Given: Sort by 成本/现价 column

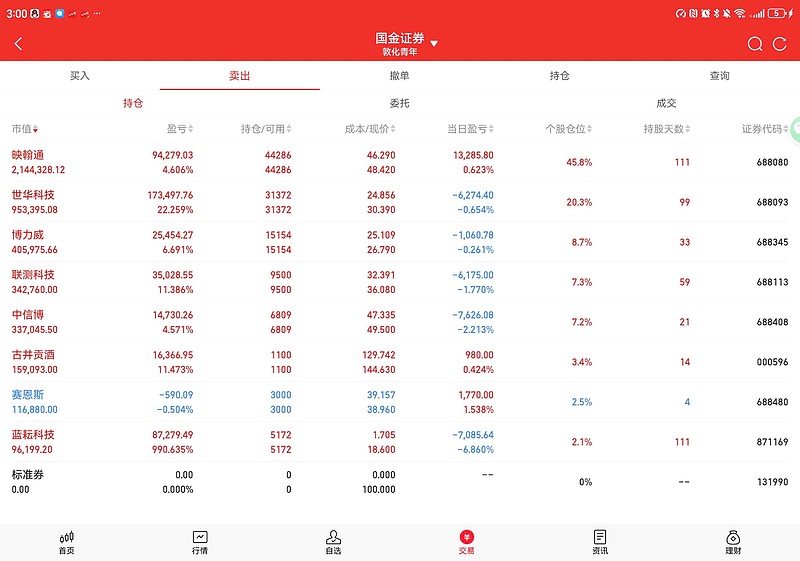Looking at the screenshot, I should click(370, 129).
